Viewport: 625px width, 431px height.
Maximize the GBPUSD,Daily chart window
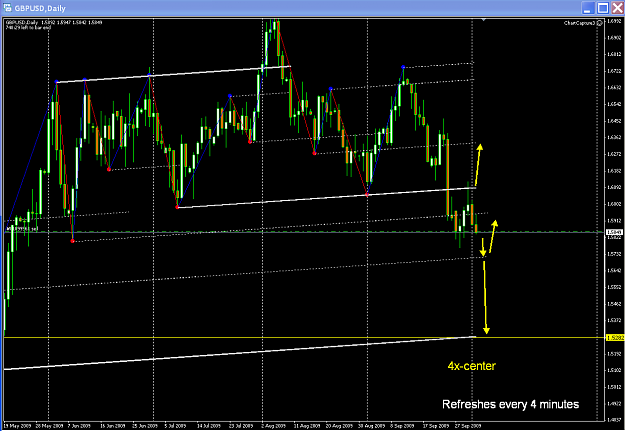click(x=602, y=8)
